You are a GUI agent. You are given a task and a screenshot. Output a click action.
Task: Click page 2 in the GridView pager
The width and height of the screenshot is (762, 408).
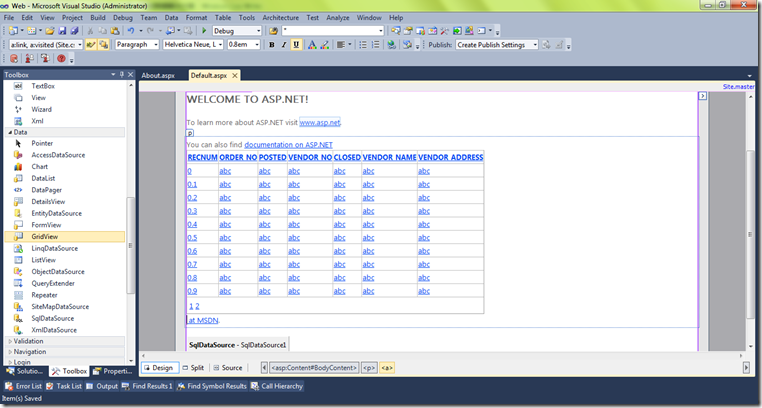pyautogui.click(x=197, y=306)
